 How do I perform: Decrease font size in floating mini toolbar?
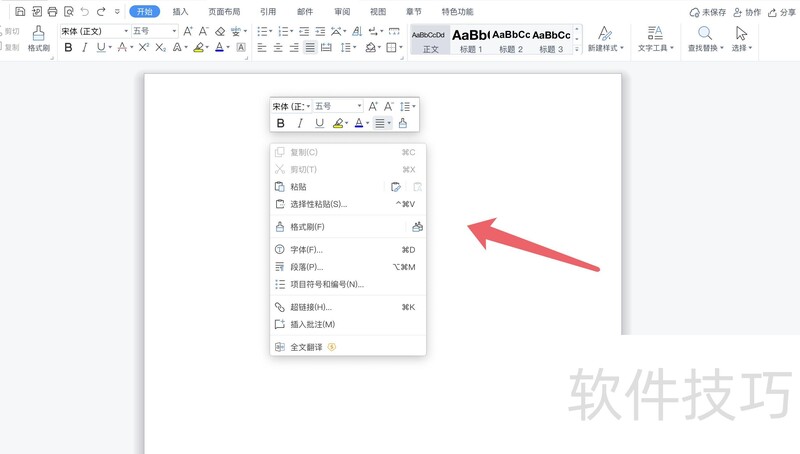point(389,106)
